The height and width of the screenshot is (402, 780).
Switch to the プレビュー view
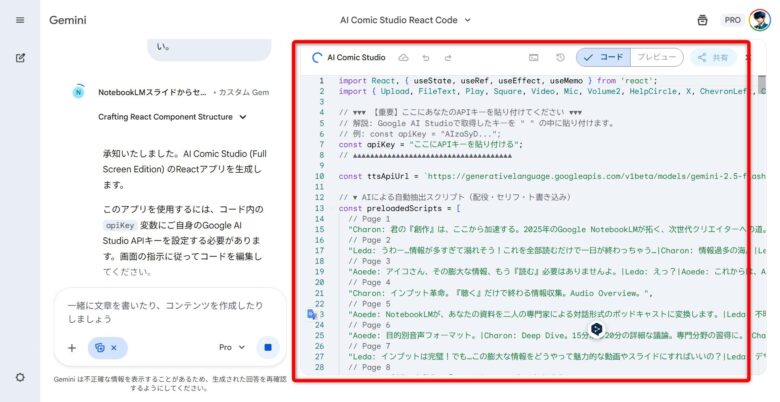pyautogui.click(x=656, y=58)
